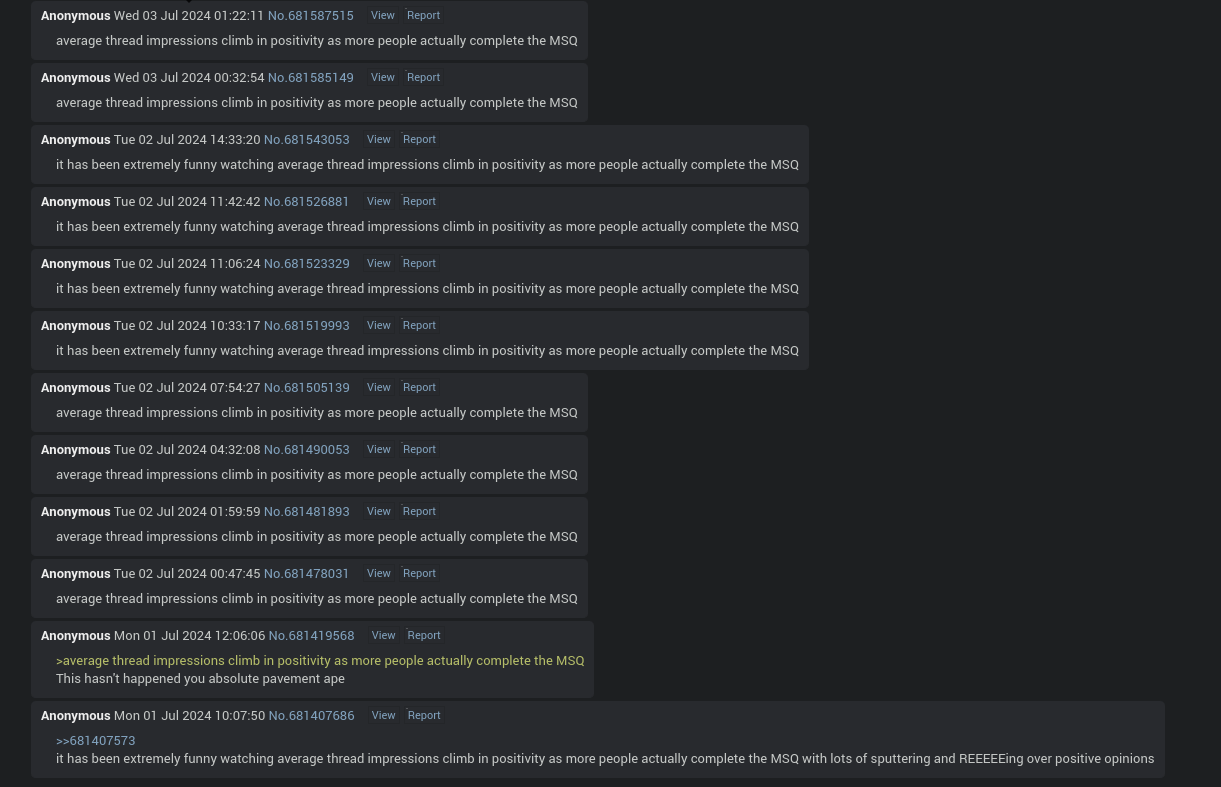
Task: Click View for post No.681543053
Action: [379, 139]
